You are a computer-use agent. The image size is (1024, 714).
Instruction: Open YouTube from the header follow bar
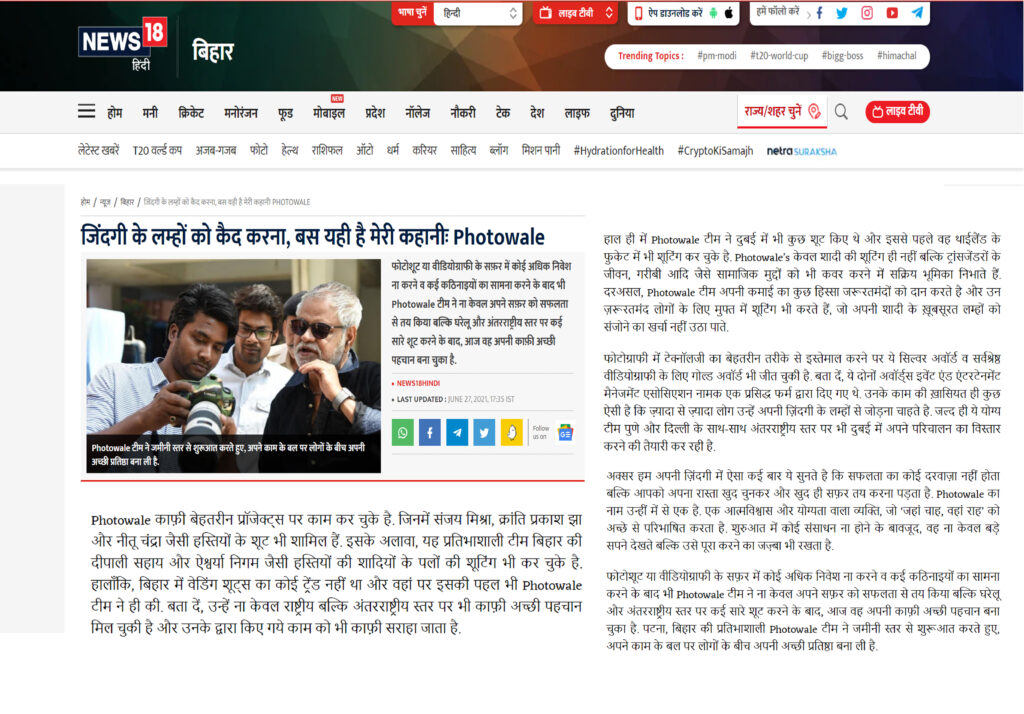[x=892, y=13]
